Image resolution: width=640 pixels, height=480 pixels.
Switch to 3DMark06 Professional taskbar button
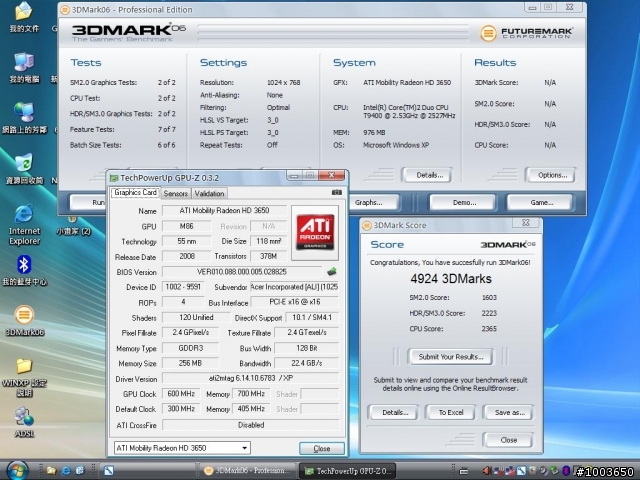tap(249, 471)
